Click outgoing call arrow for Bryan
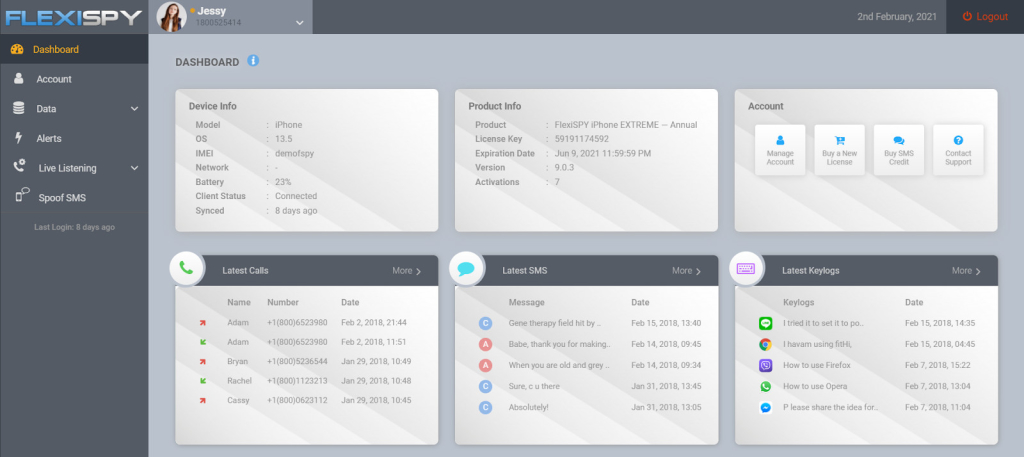This screenshot has width=1024, height=457. tap(203, 362)
